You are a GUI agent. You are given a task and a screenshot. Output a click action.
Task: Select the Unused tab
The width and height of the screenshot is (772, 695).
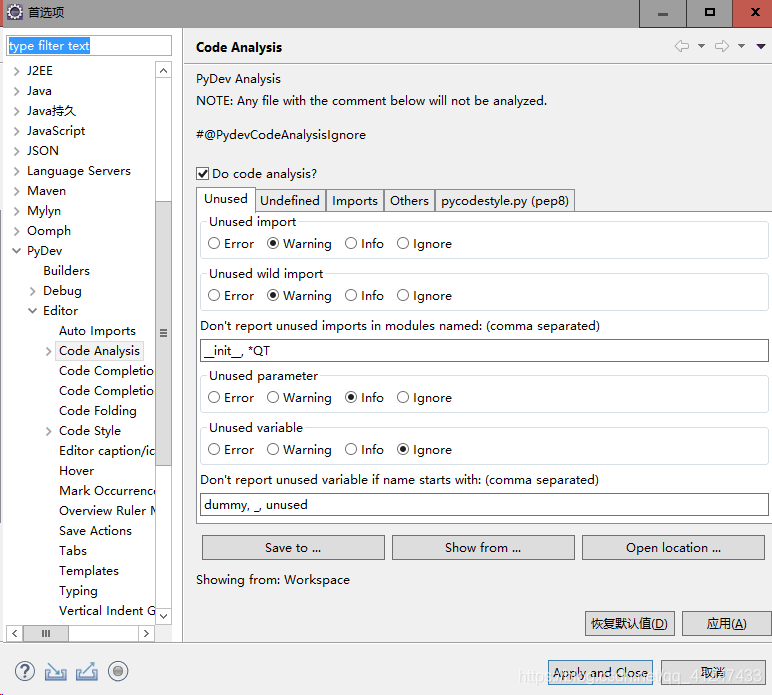point(226,199)
